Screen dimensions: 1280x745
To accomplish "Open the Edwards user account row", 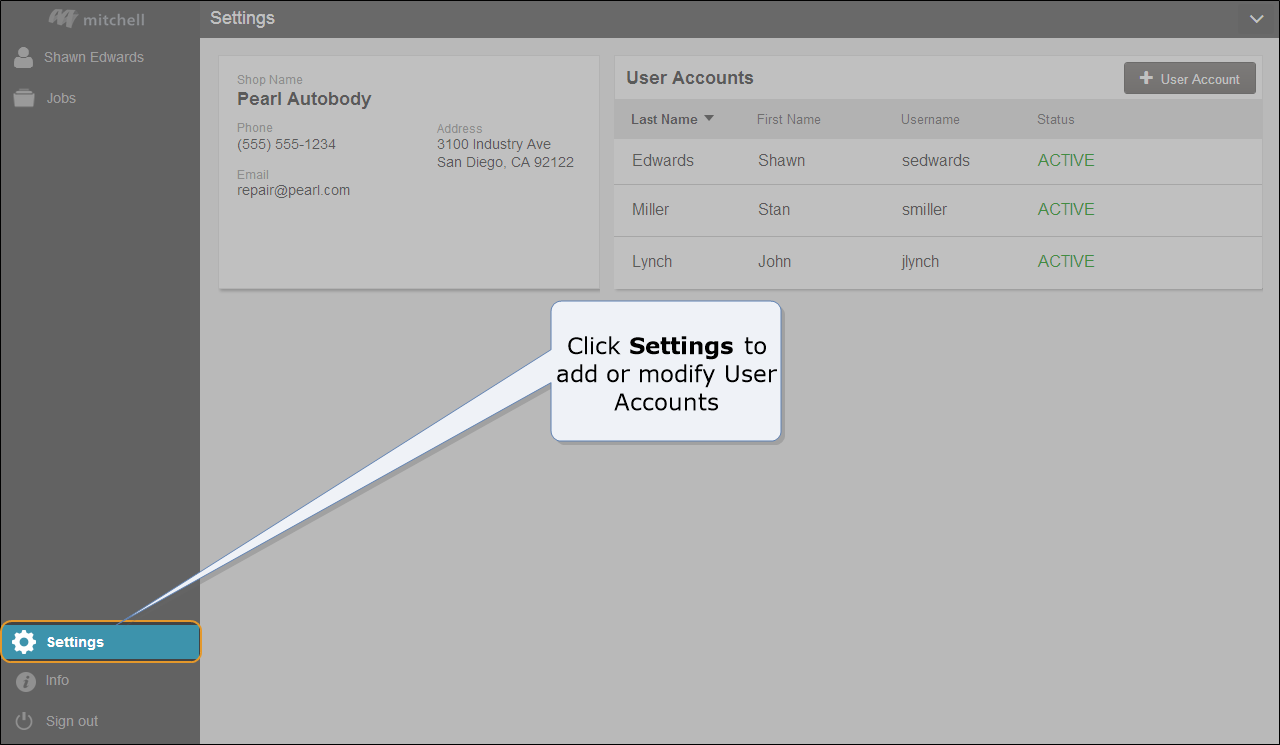I will tap(662, 160).
